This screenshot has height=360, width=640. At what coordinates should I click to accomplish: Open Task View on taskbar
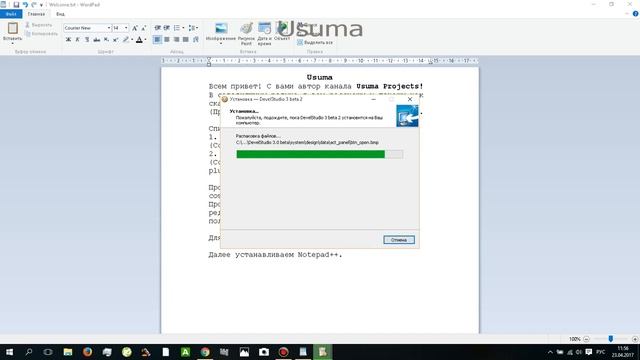point(48,352)
